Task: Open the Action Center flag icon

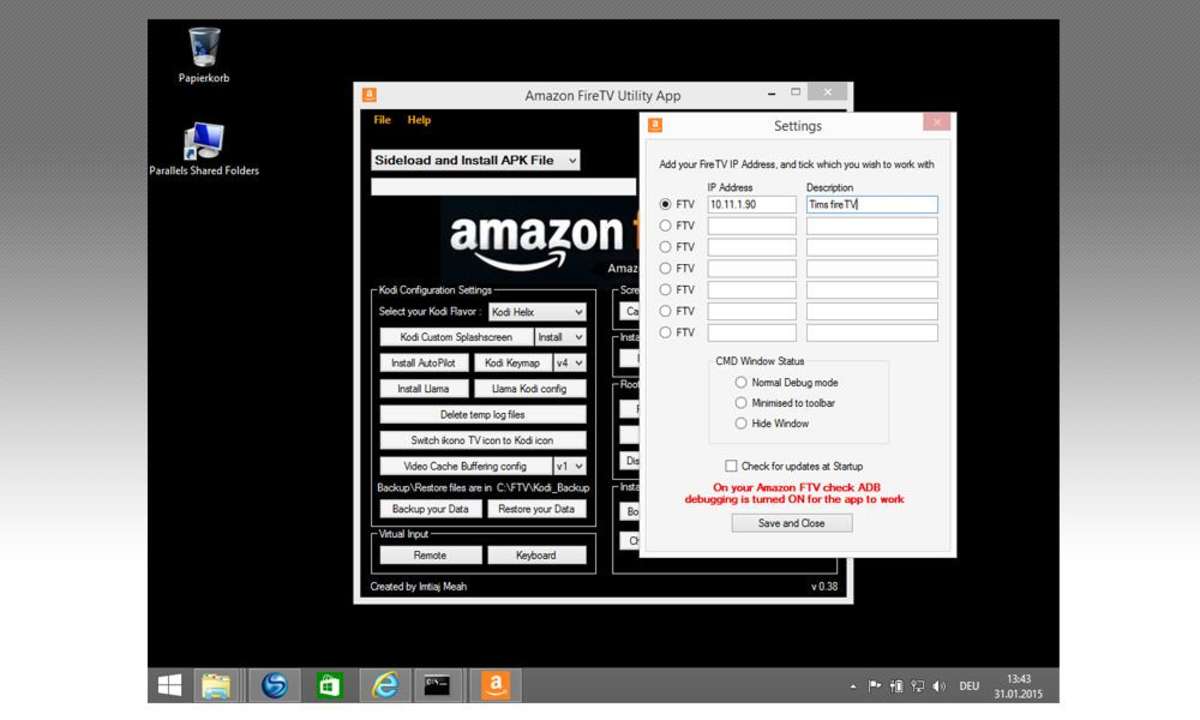Action: (875, 686)
